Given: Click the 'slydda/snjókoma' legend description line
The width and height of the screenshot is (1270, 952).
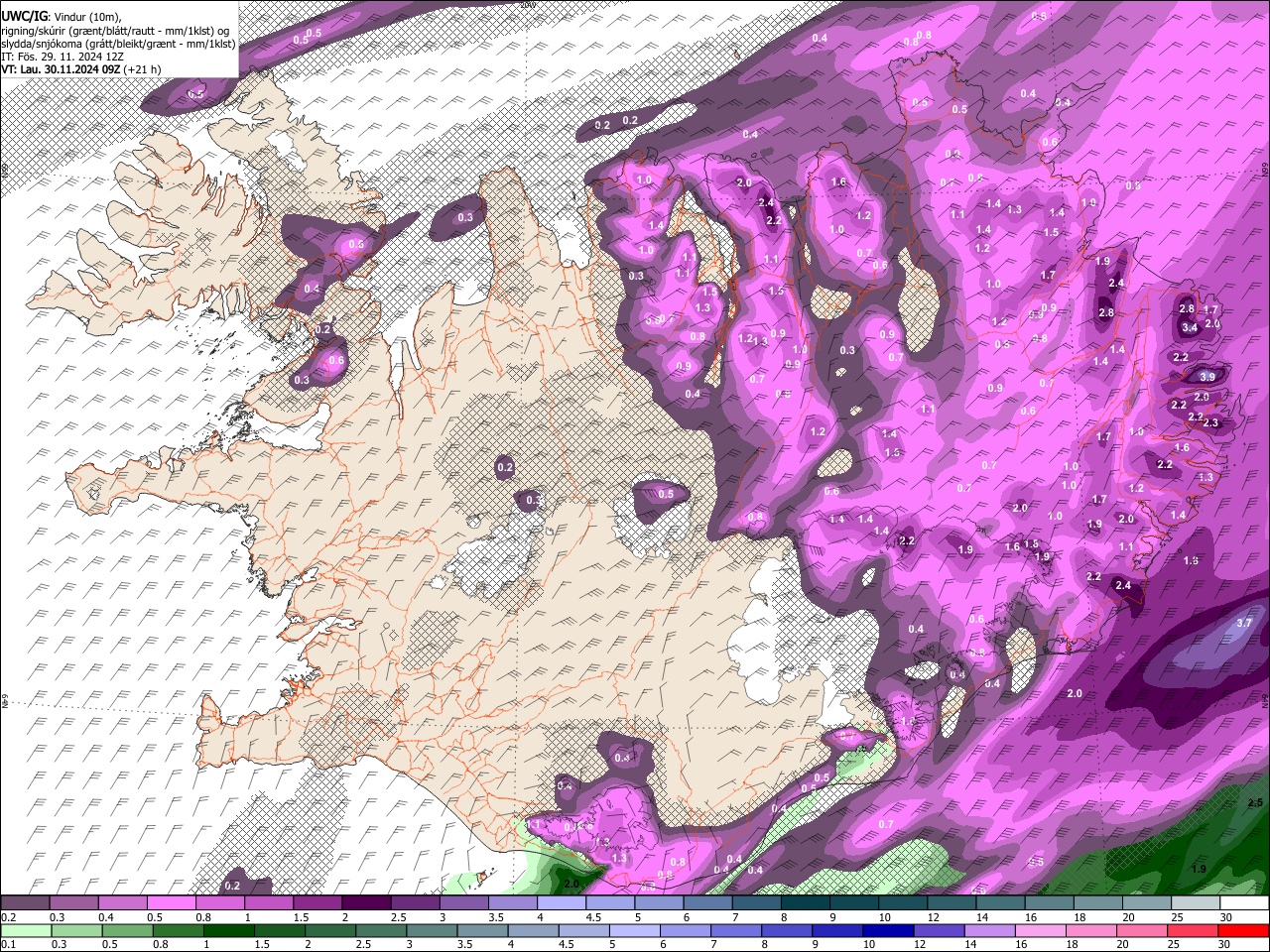Looking at the screenshot, I should pos(118,44).
